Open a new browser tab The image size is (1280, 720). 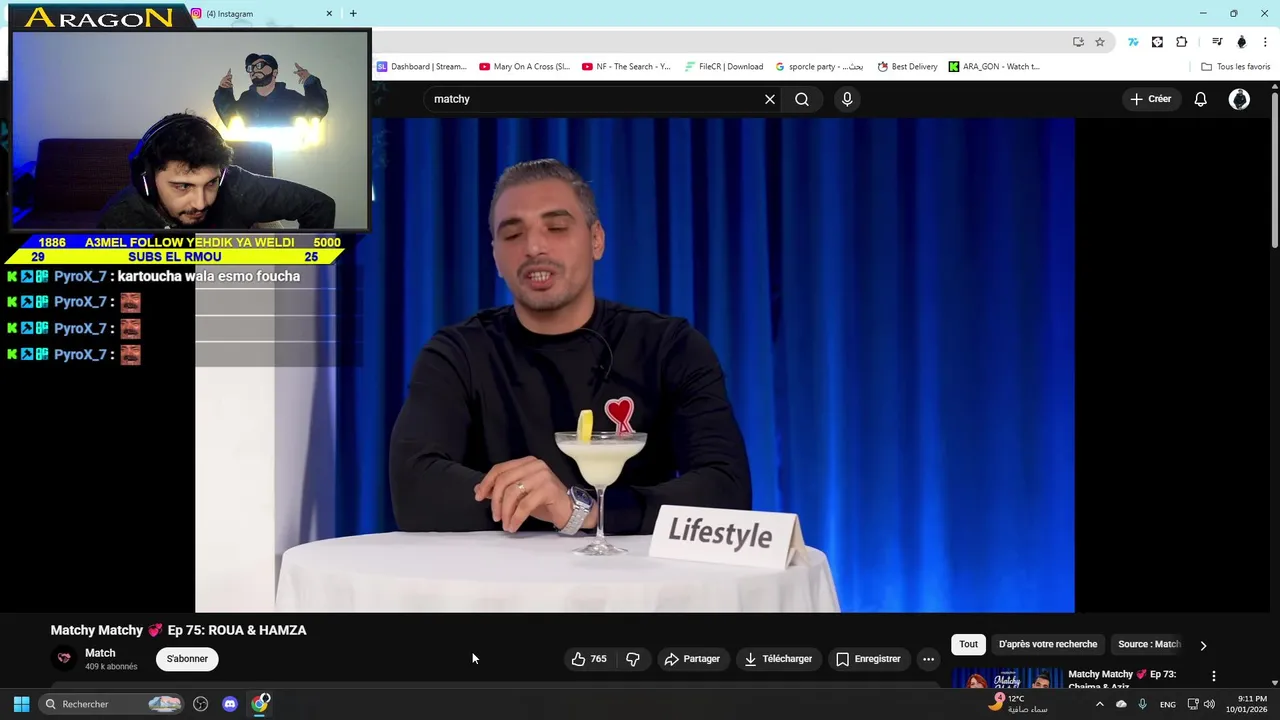point(353,14)
